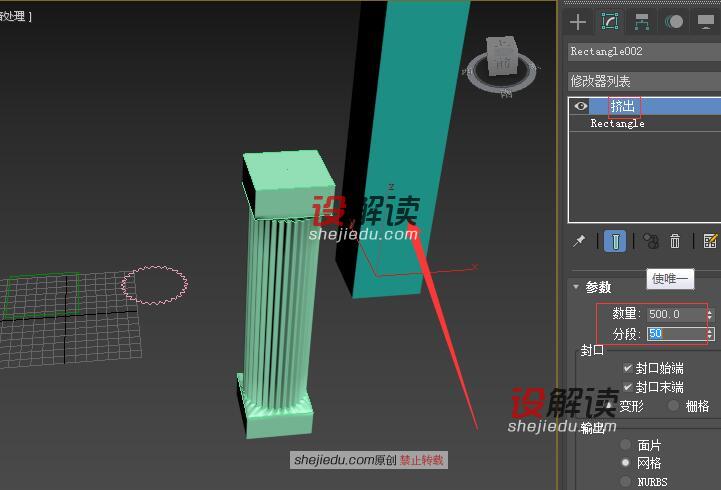Uncheck 封口末端 cap end checkbox
The width and height of the screenshot is (721, 490).
(628, 387)
